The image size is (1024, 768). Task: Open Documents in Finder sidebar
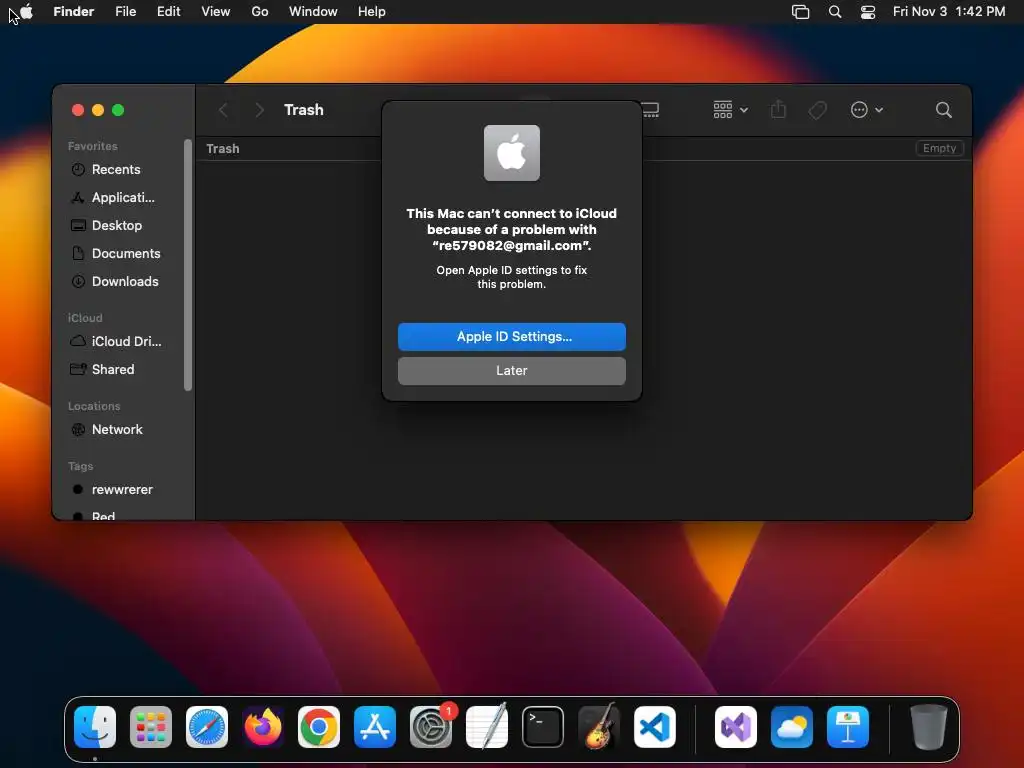coord(125,253)
